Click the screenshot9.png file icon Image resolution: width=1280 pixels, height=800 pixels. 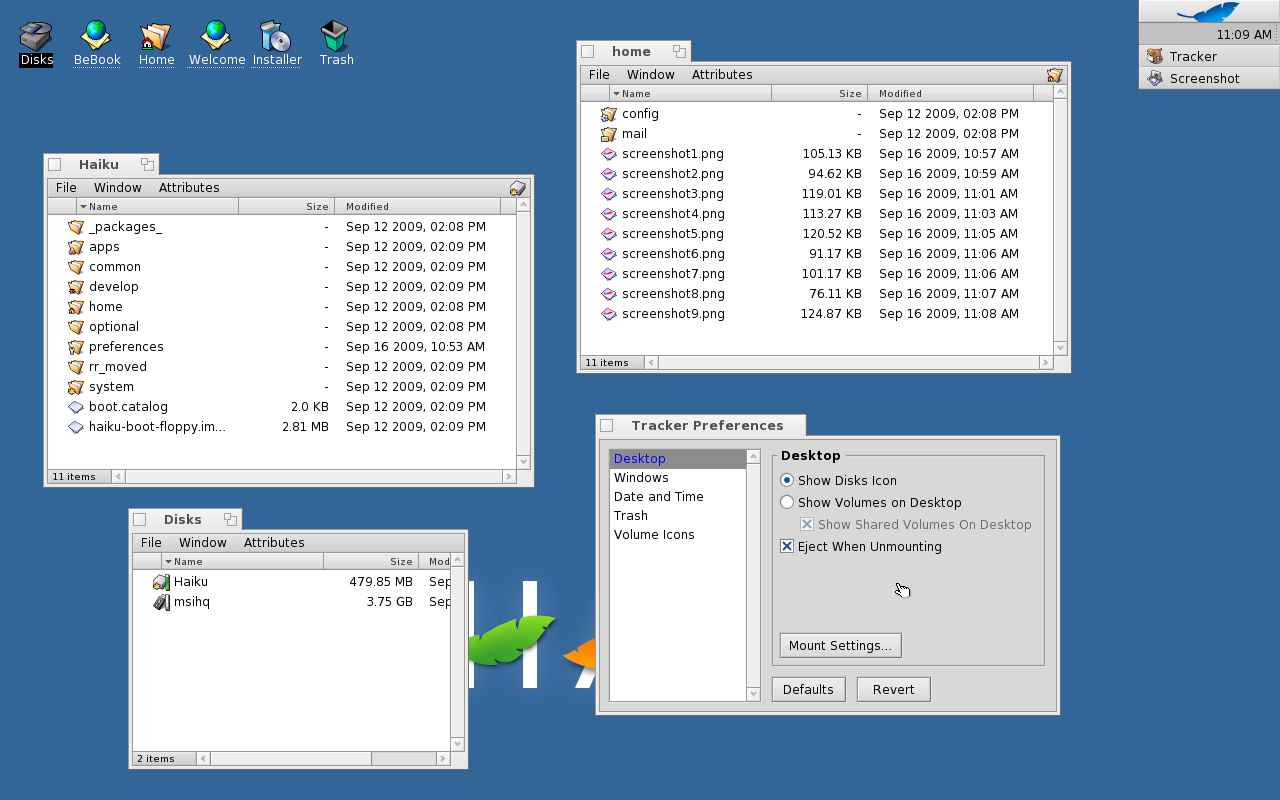(609, 314)
